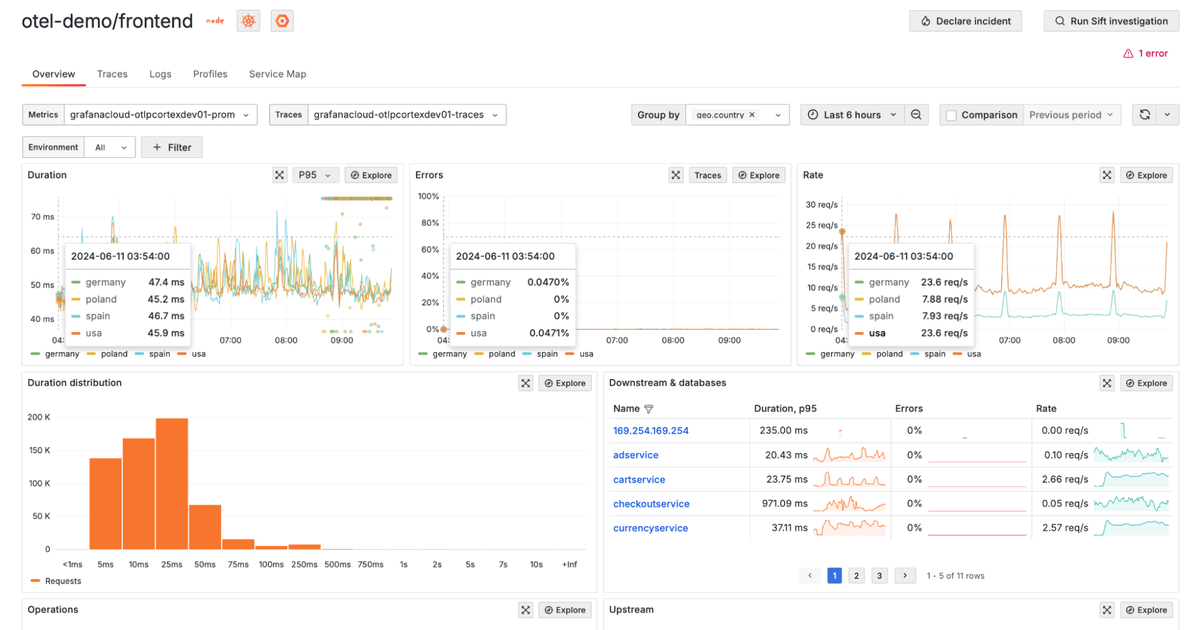Click the zoom out time range icon
Viewport: 1200px width, 630px height.
click(916, 115)
